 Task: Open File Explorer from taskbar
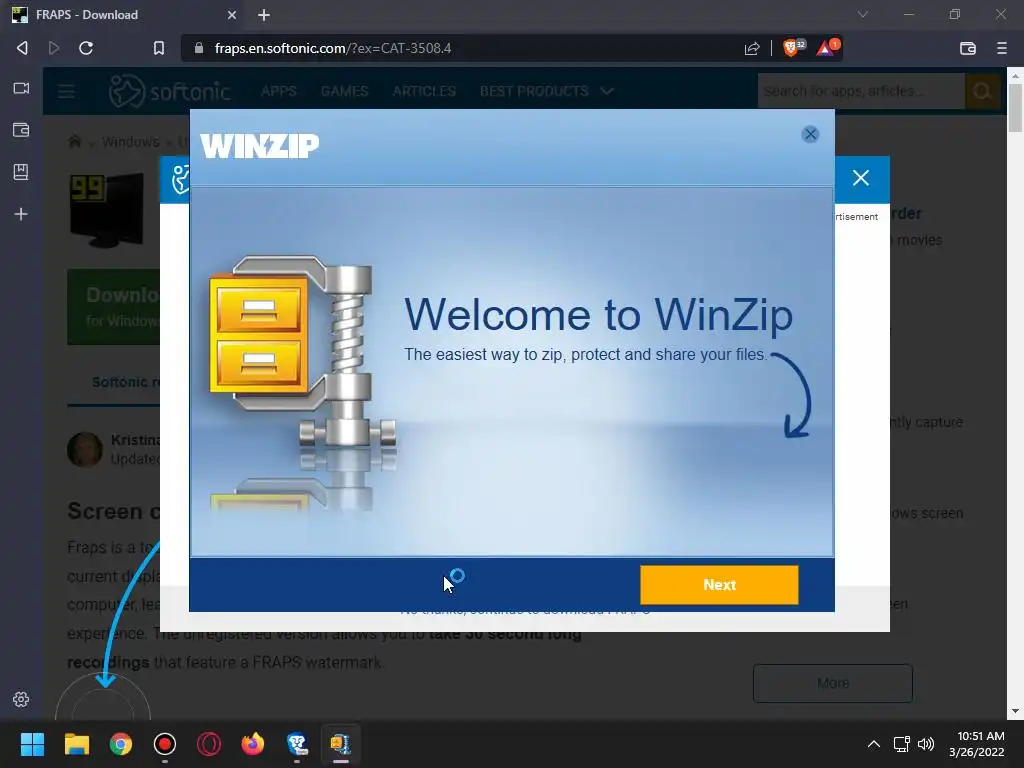coord(76,744)
